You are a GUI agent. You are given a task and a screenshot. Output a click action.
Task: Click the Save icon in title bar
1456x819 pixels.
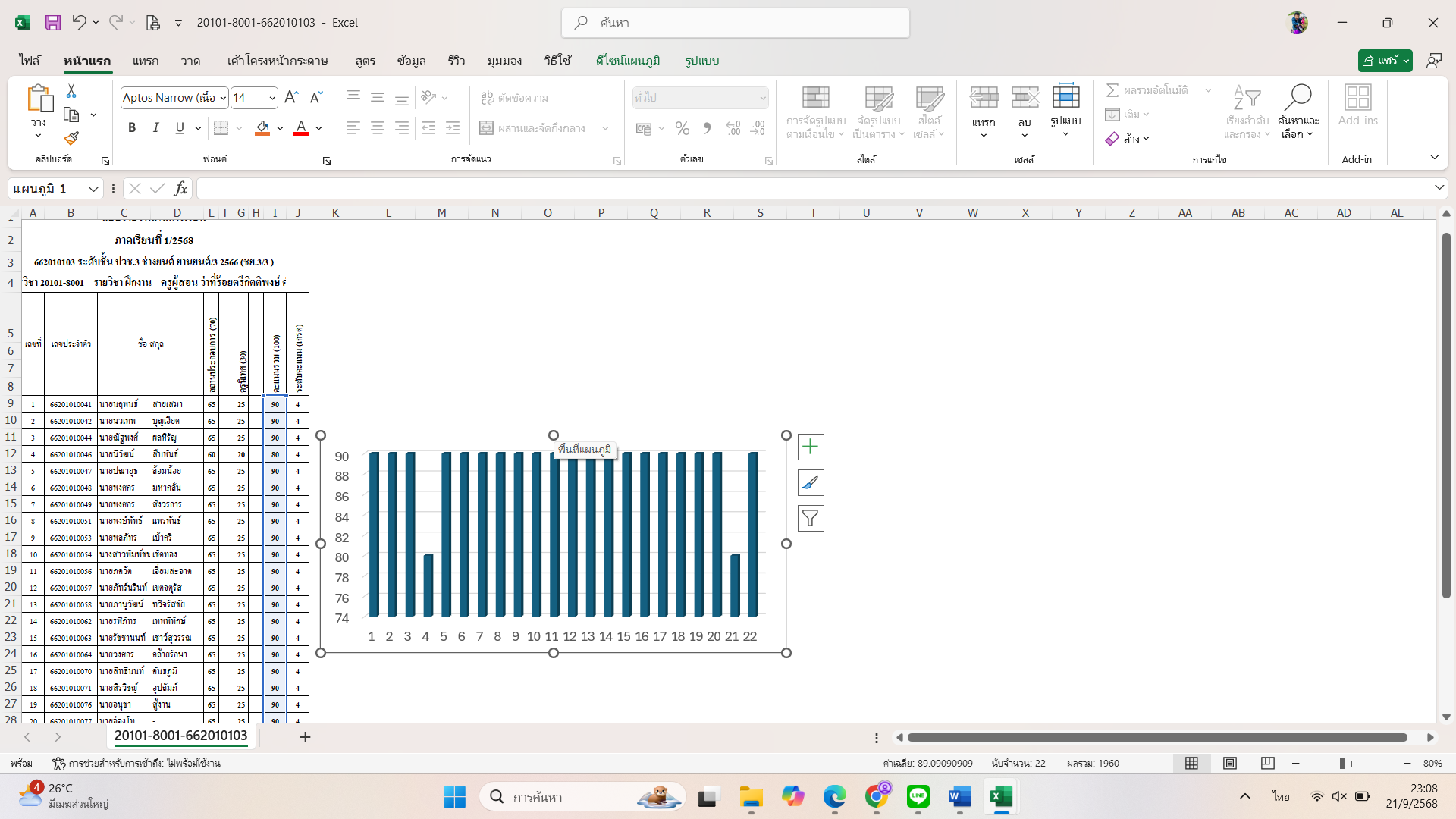pyautogui.click(x=53, y=23)
